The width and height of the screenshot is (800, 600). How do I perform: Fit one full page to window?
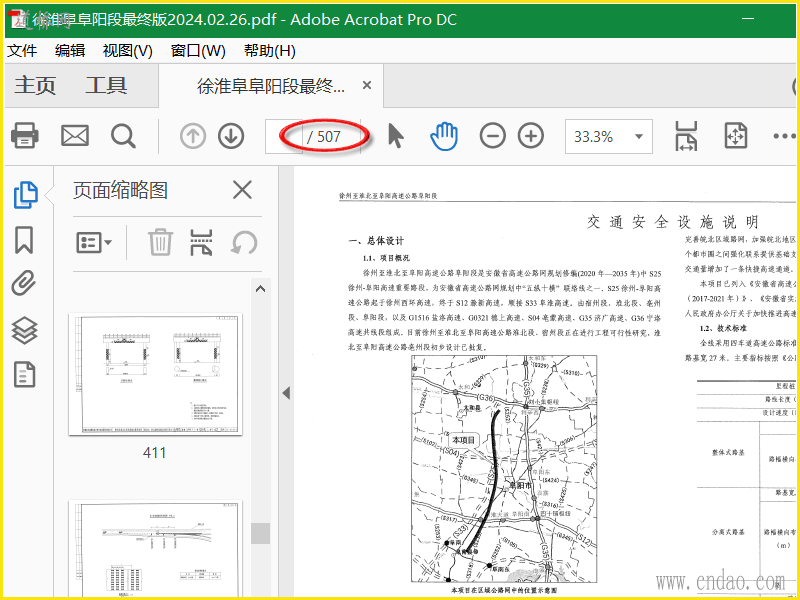coord(736,136)
